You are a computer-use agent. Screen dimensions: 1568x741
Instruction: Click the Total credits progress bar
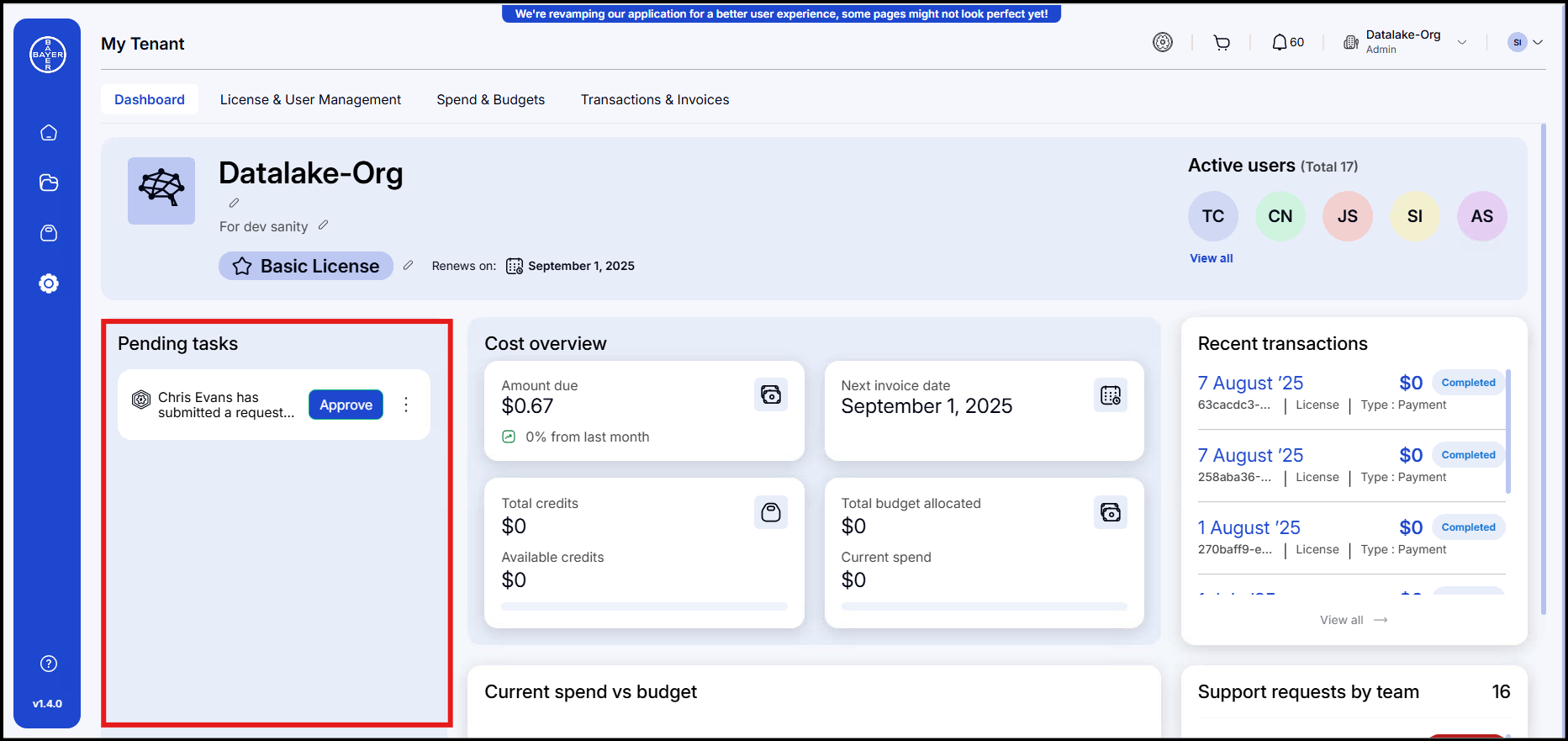[x=644, y=606]
